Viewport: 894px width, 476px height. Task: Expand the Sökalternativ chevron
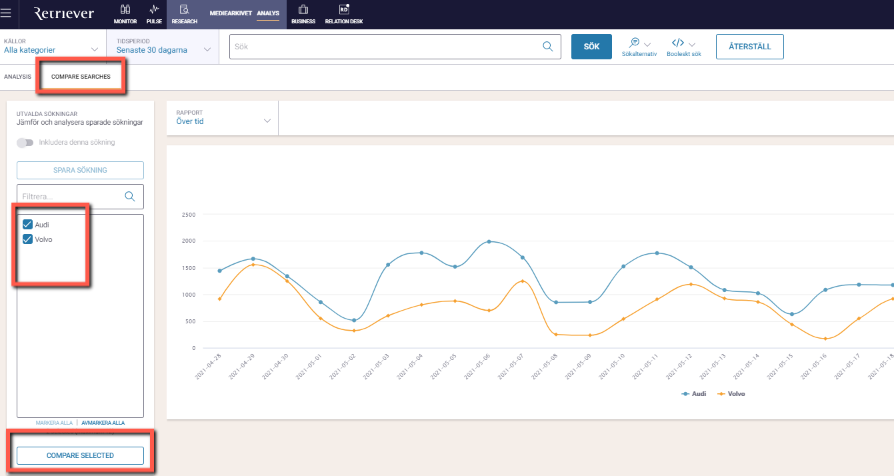click(x=647, y=44)
